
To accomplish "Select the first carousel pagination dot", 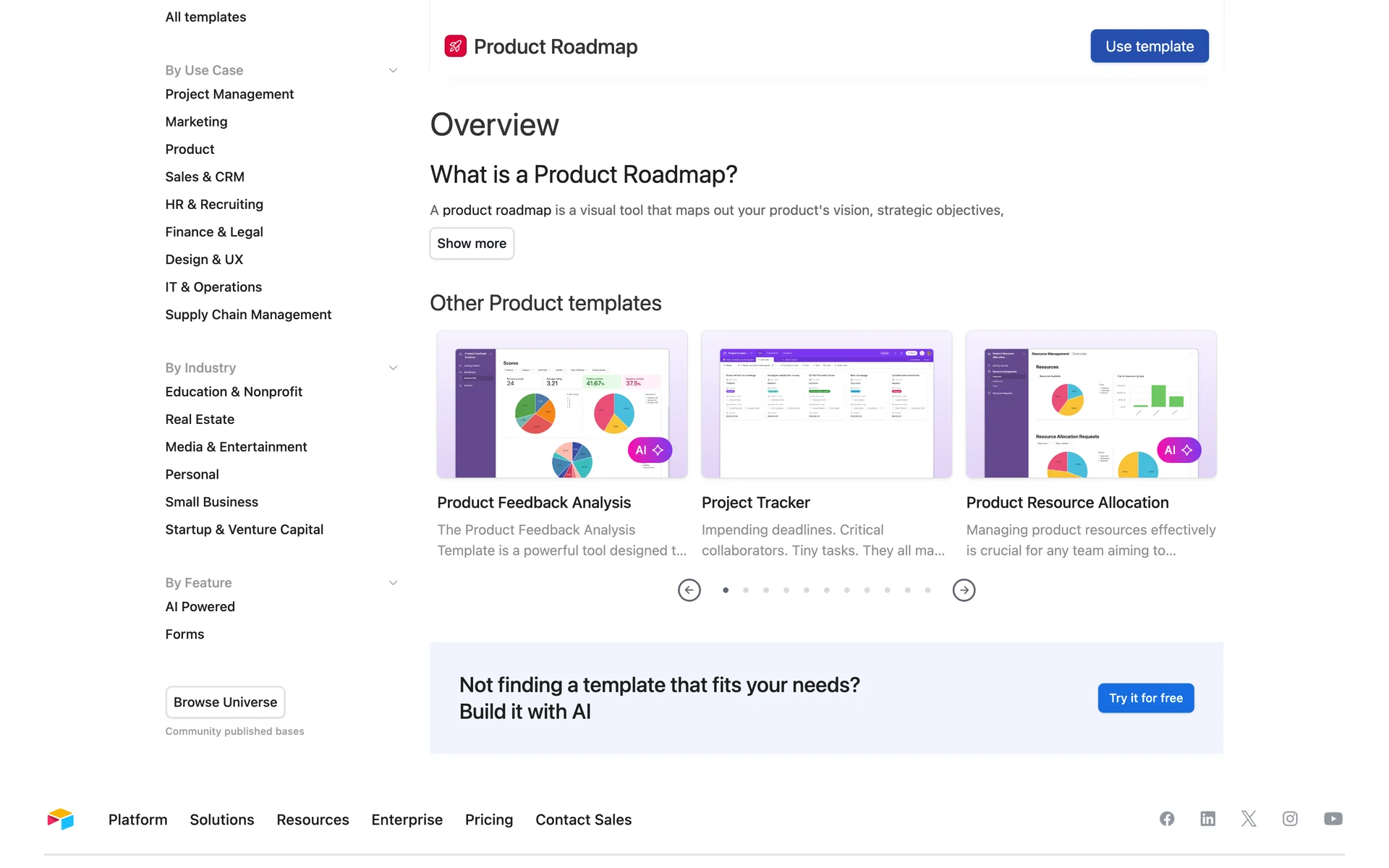I will tap(726, 590).
